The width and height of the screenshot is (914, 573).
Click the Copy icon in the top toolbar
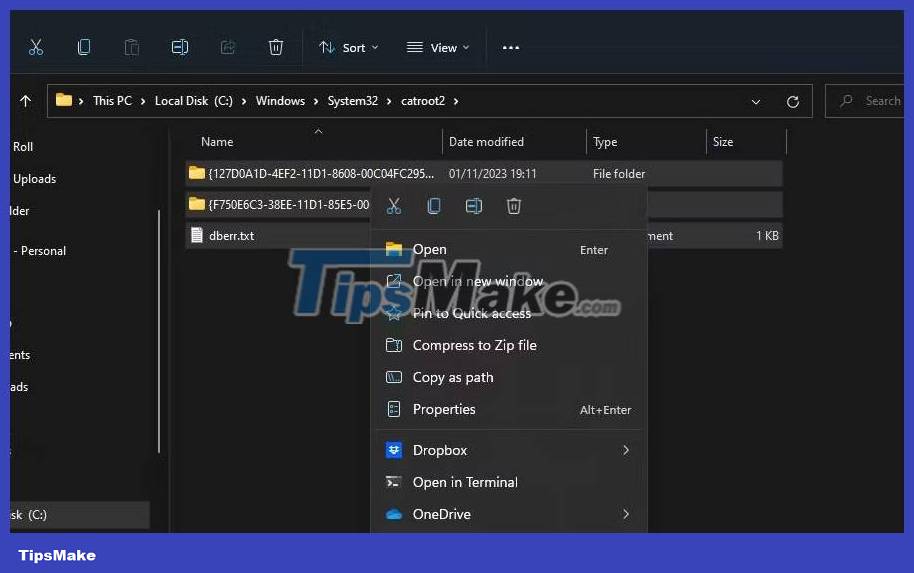tap(84, 47)
